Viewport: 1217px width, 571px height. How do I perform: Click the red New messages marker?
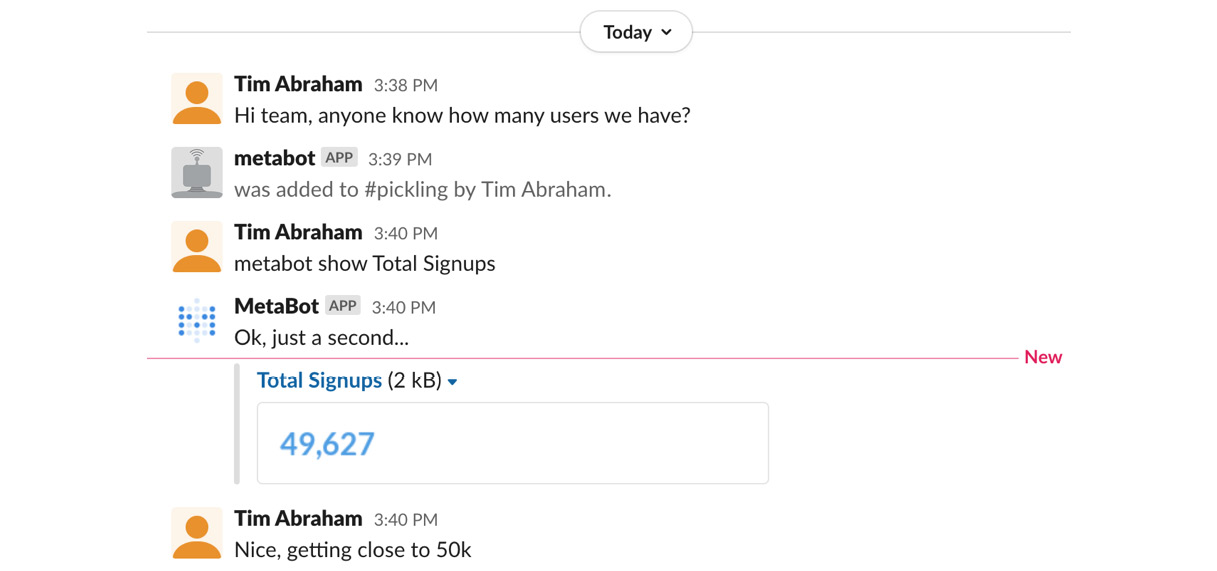1043,357
